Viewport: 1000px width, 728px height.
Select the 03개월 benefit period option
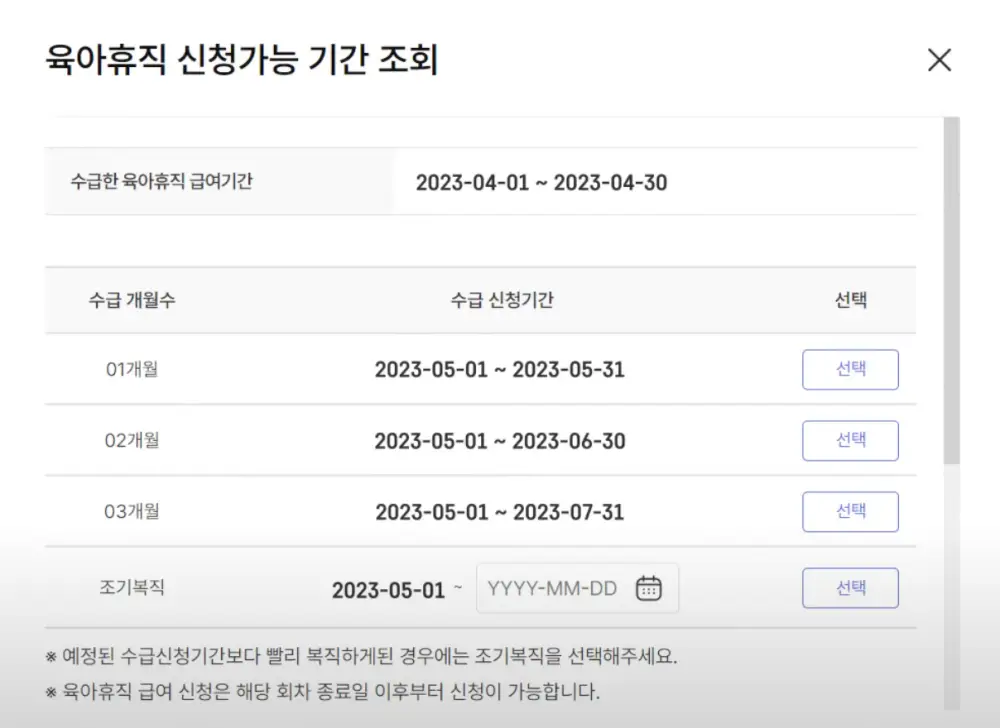pyautogui.click(x=850, y=511)
